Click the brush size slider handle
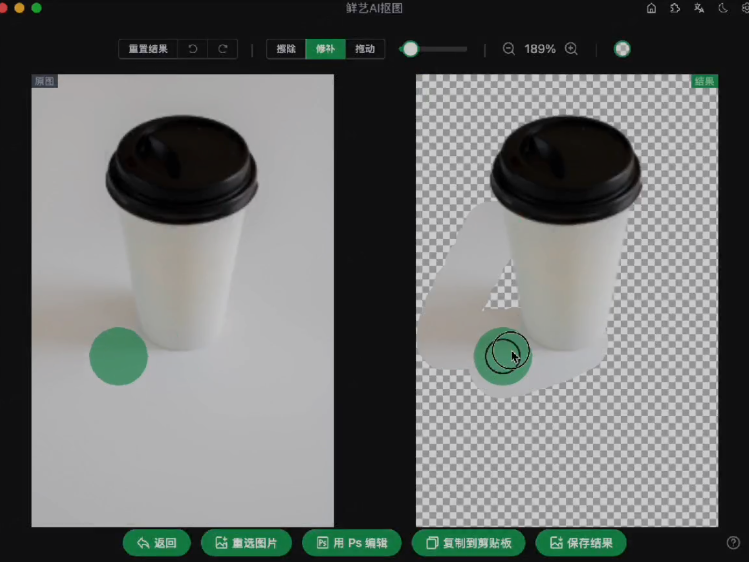749x562 pixels. (410, 49)
